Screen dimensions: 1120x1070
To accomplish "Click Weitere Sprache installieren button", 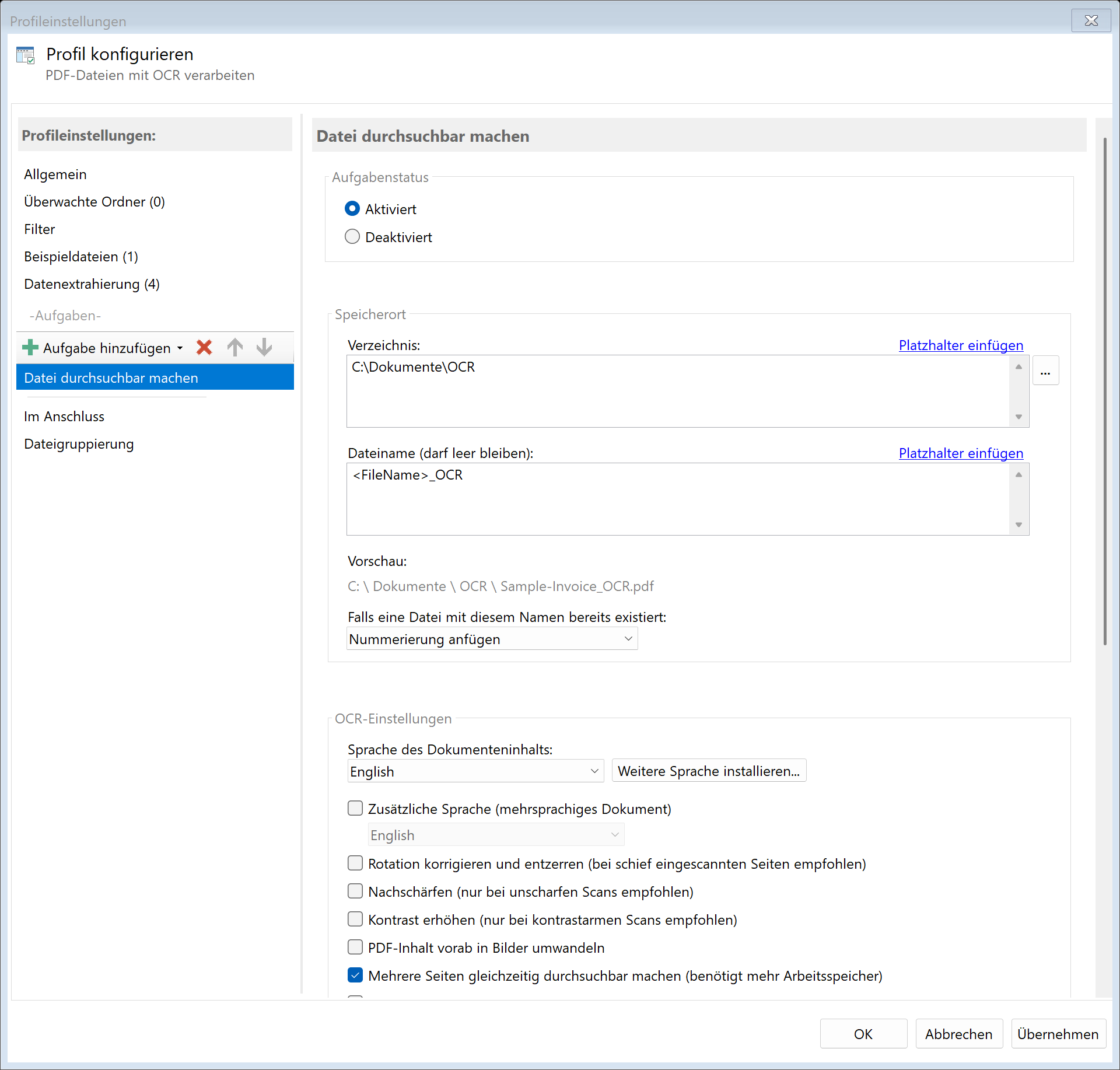I will (x=708, y=771).
